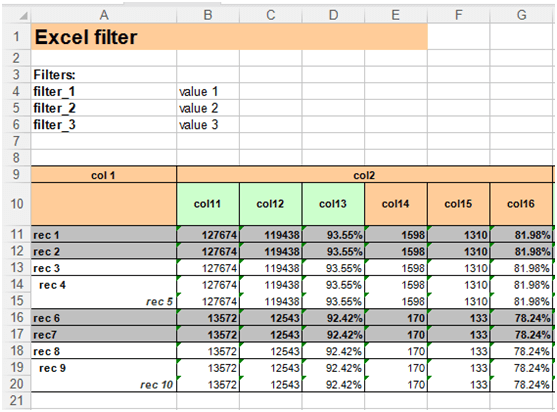Click the select-all corner triangle
This screenshot has height=412, width=557.
[x=23, y=16]
